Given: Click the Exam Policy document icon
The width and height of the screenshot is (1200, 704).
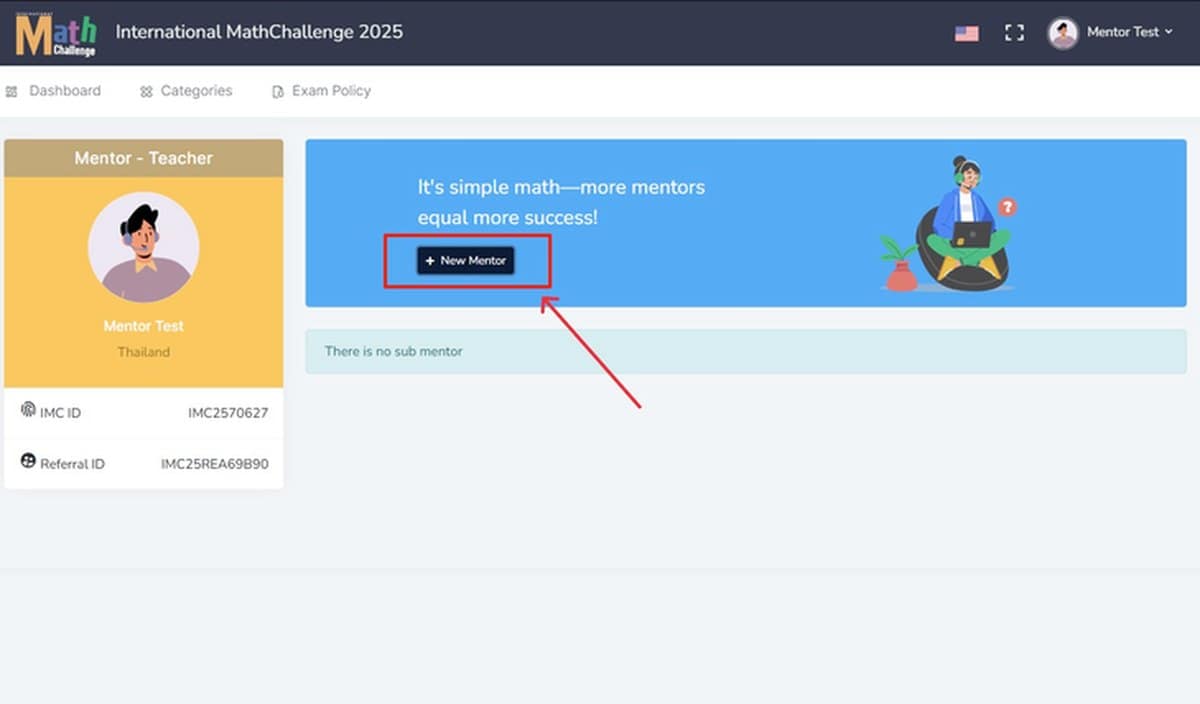Looking at the screenshot, I should 278,91.
